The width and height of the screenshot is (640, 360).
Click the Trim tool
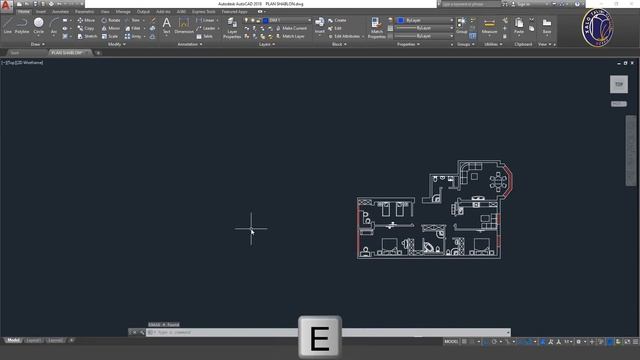133,20
